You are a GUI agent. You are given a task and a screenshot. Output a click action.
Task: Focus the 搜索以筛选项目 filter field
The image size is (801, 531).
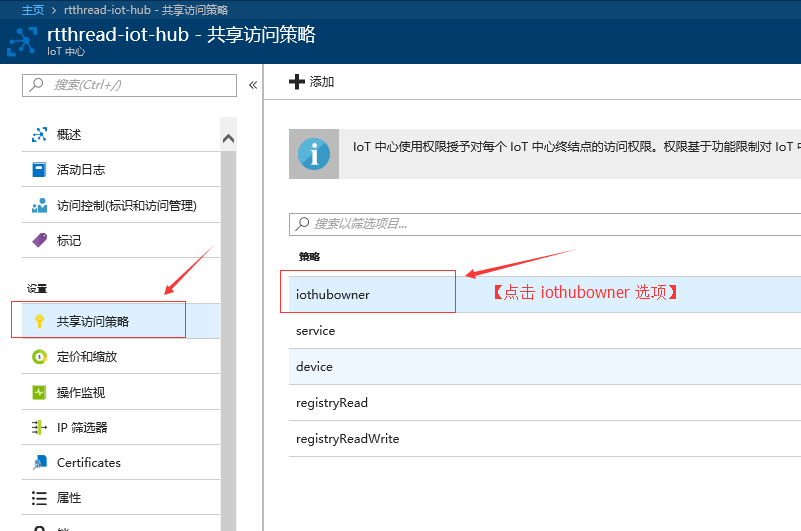(x=545, y=224)
